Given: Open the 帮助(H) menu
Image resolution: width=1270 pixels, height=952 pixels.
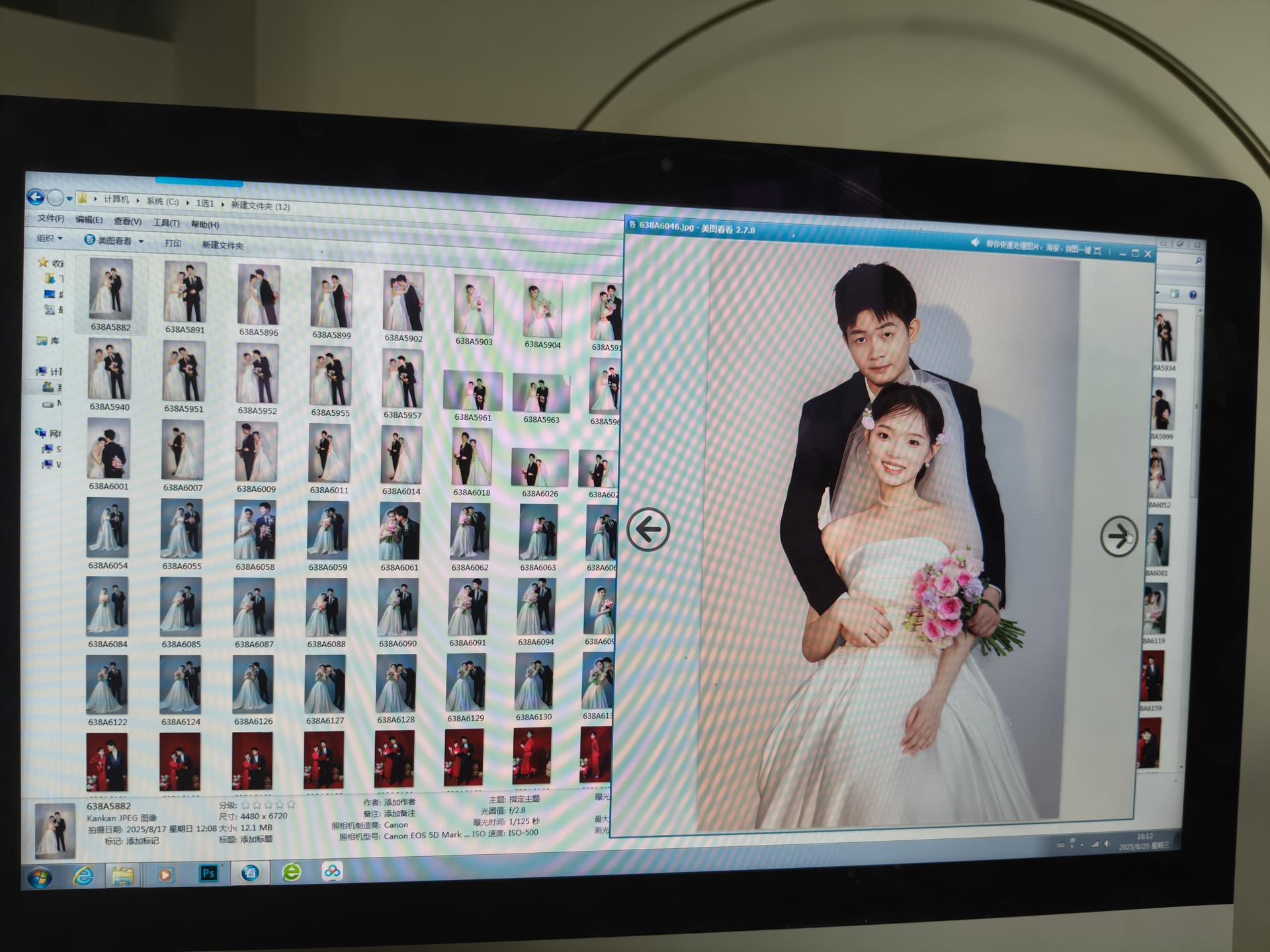Looking at the screenshot, I should [205, 224].
